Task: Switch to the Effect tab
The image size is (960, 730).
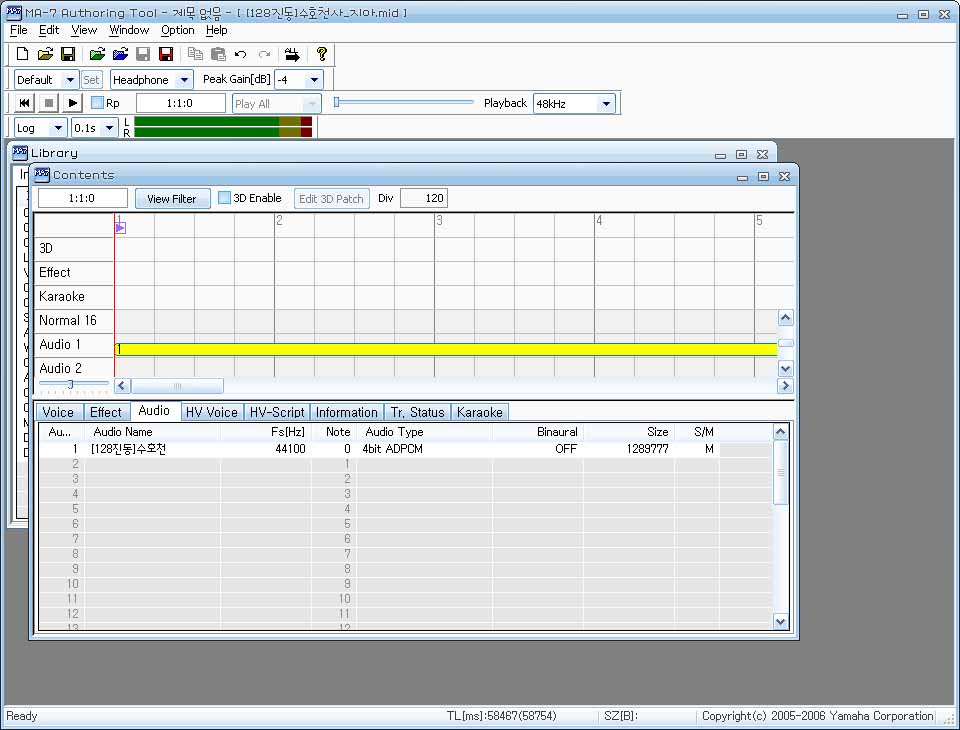Action: click(106, 412)
